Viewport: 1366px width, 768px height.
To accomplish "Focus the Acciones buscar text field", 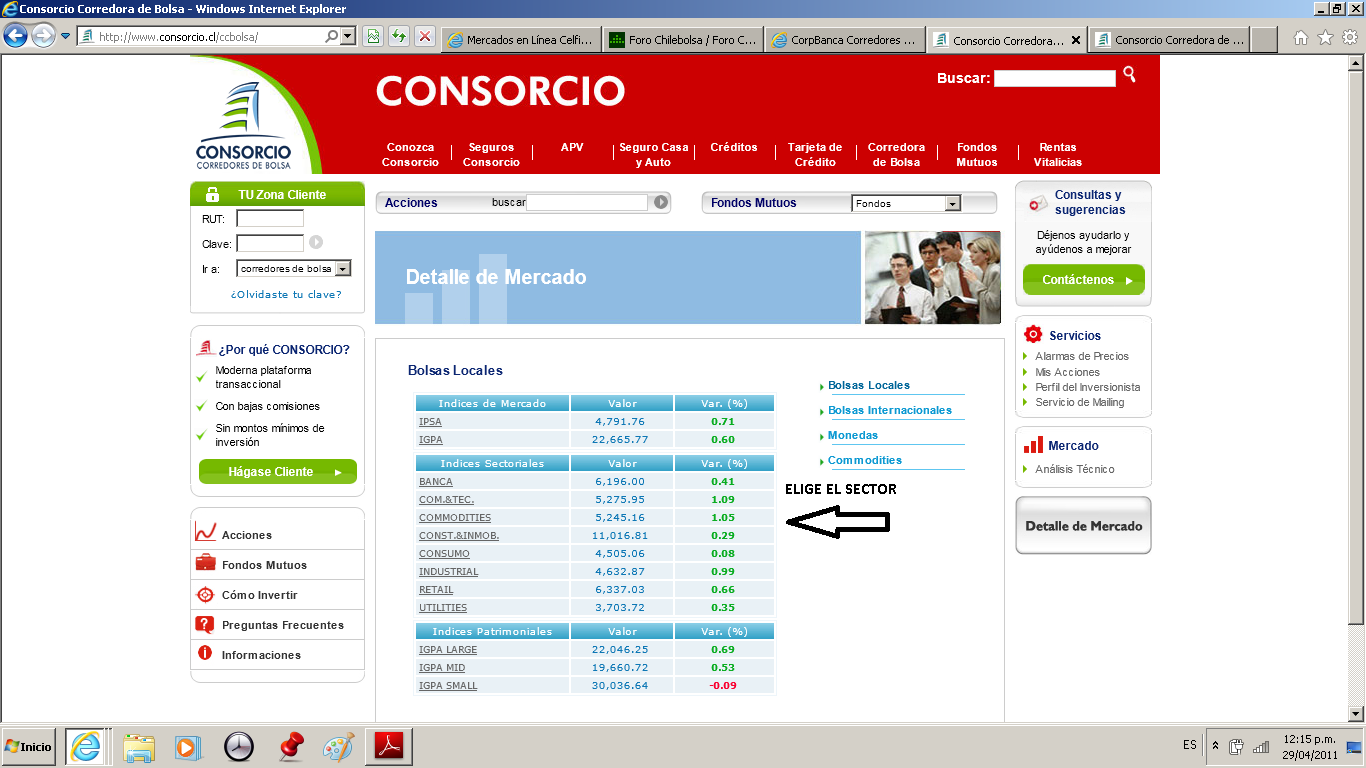I will pyautogui.click(x=587, y=203).
